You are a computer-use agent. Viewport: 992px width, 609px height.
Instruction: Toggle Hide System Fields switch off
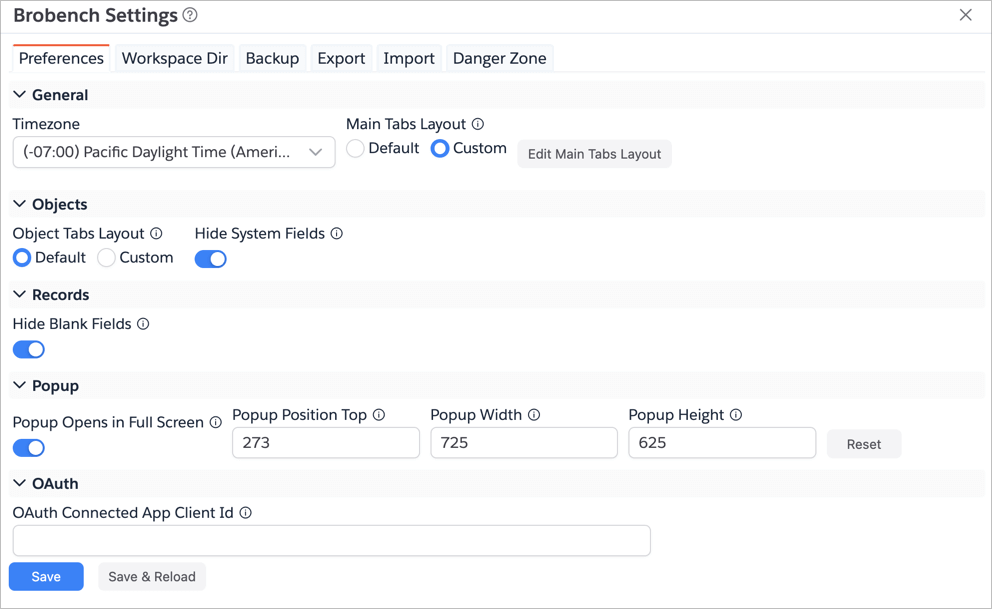coord(211,259)
